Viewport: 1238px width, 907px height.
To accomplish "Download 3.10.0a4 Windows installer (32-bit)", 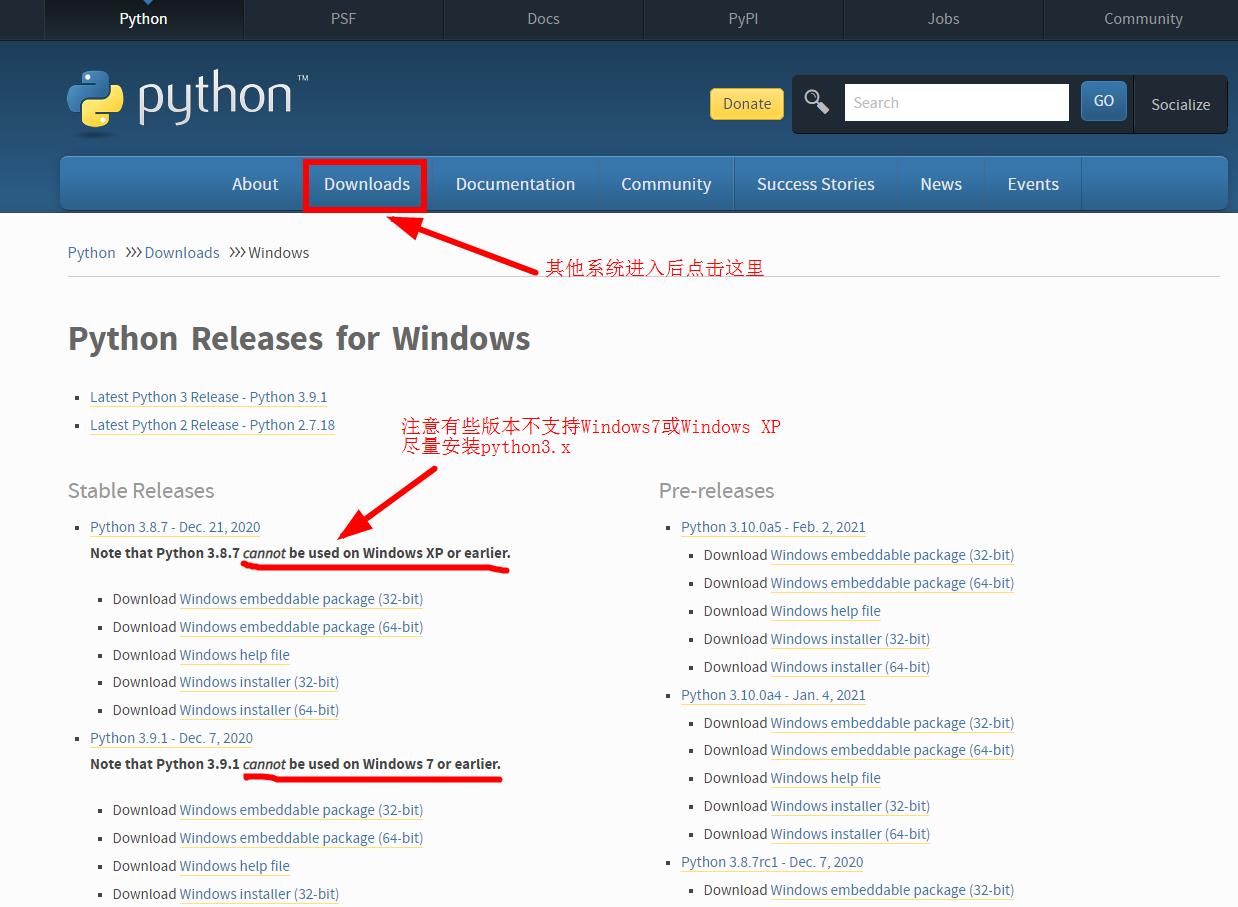I will [x=850, y=806].
